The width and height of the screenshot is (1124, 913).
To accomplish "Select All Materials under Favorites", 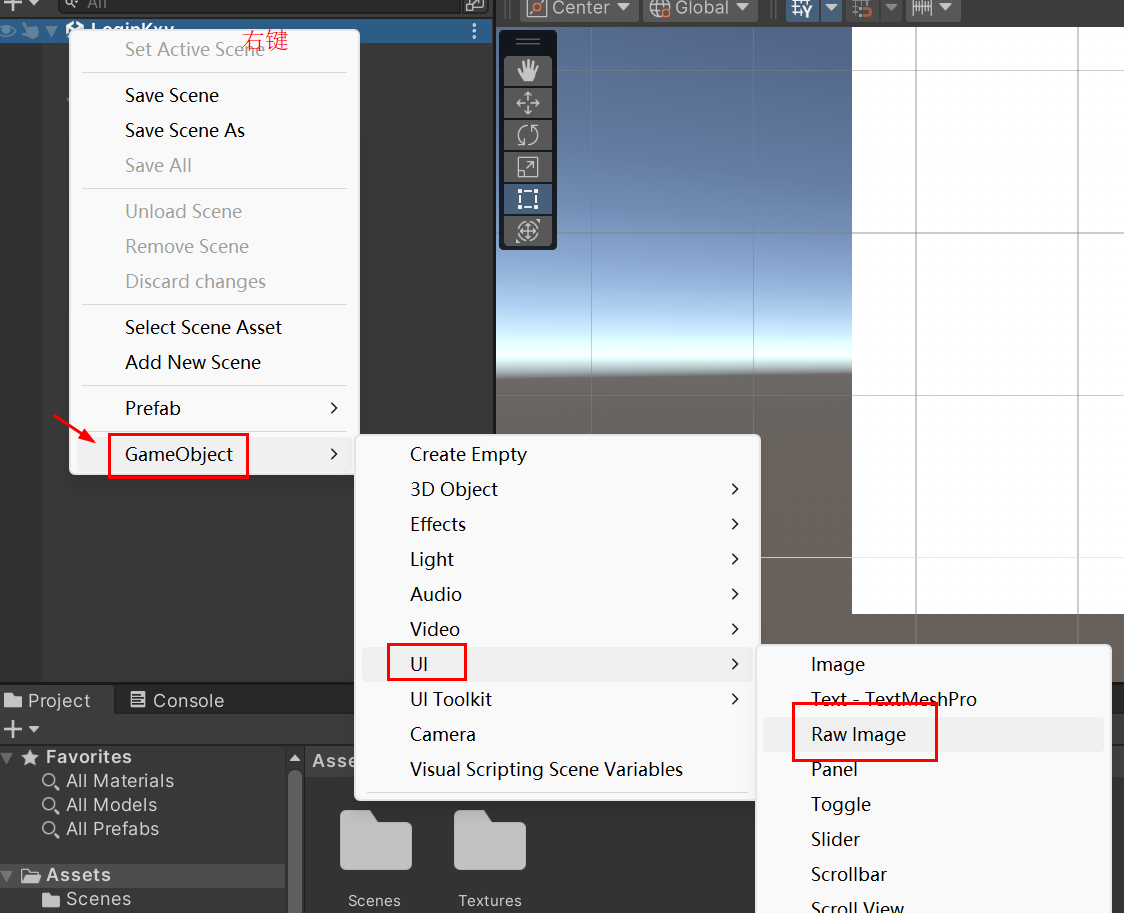I will tap(119, 781).
